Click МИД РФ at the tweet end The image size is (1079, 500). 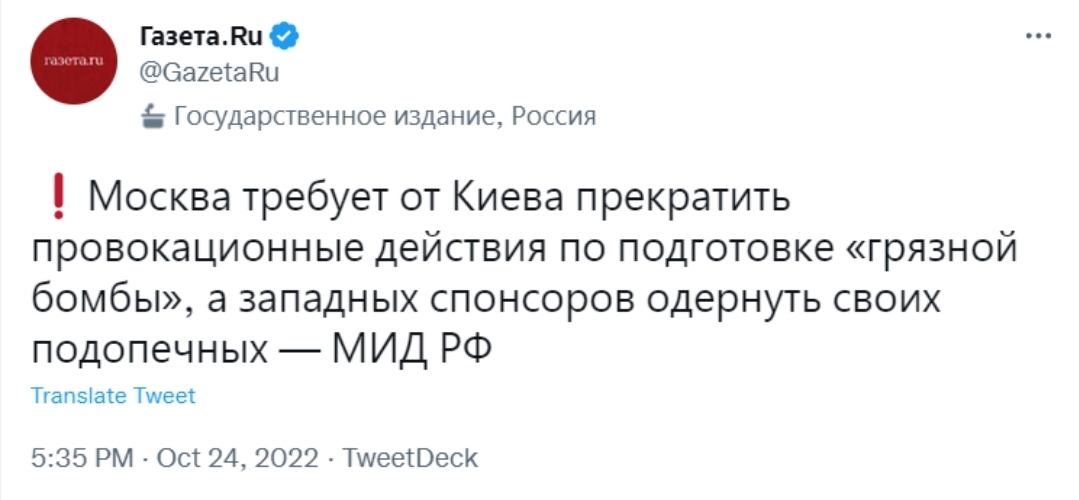(x=410, y=349)
